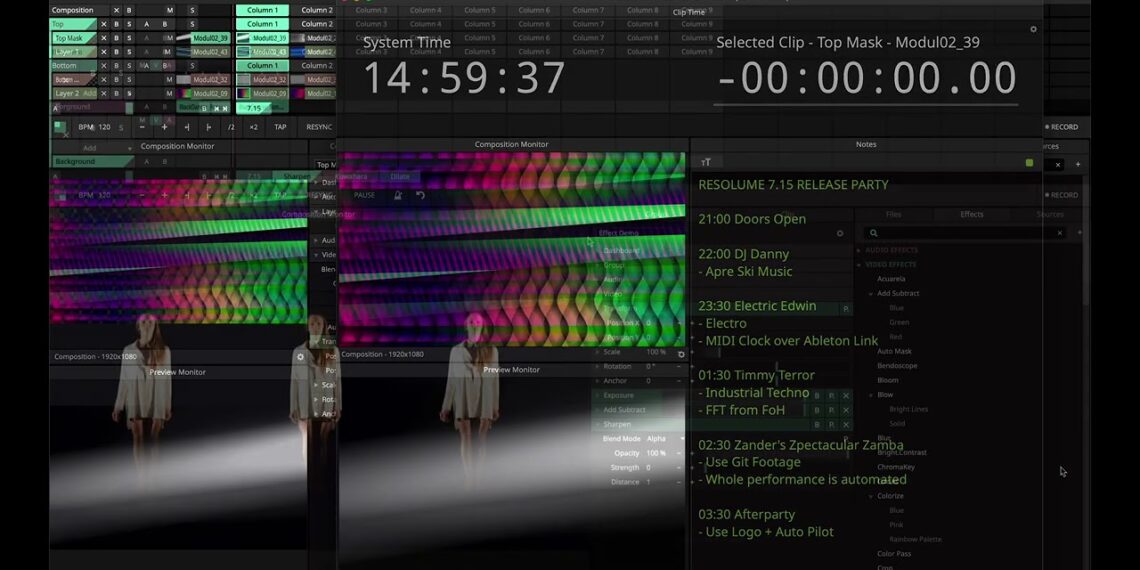This screenshot has width=1140, height=570.
Task: Switch to the Files tab
Action: point(894,214)
